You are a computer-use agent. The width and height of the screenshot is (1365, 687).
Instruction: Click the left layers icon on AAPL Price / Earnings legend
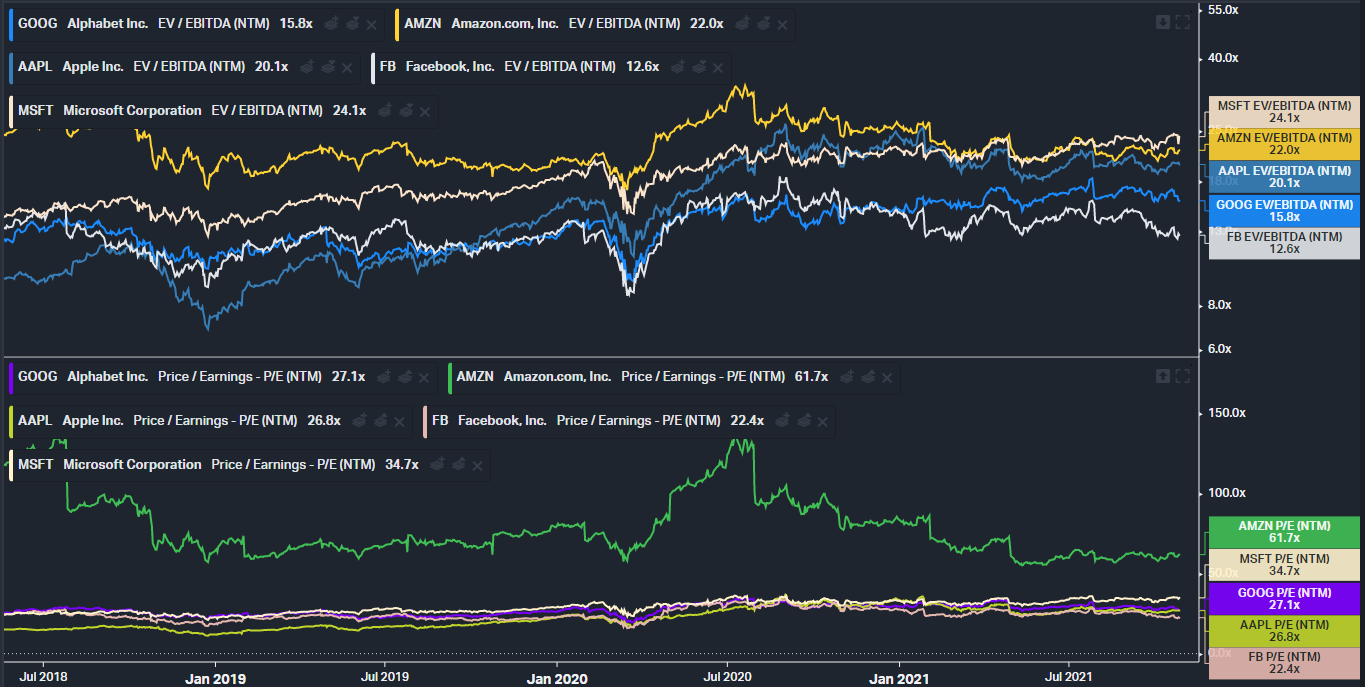point(357,420)
